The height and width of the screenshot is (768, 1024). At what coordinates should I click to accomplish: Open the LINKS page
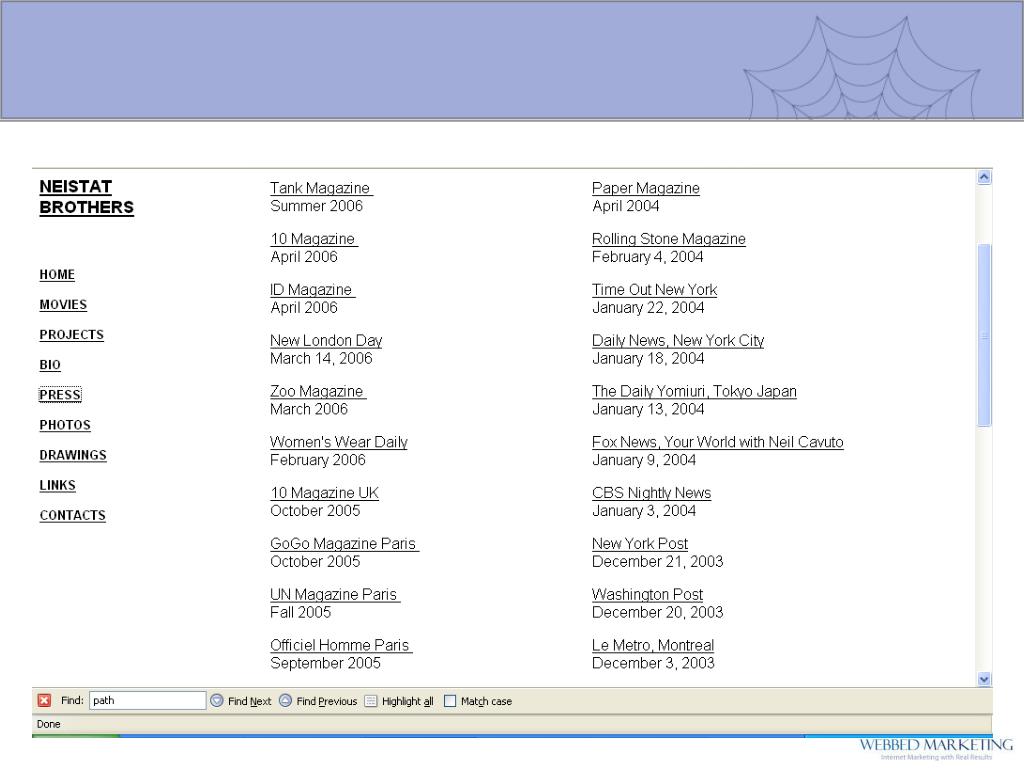coord(57,485)
